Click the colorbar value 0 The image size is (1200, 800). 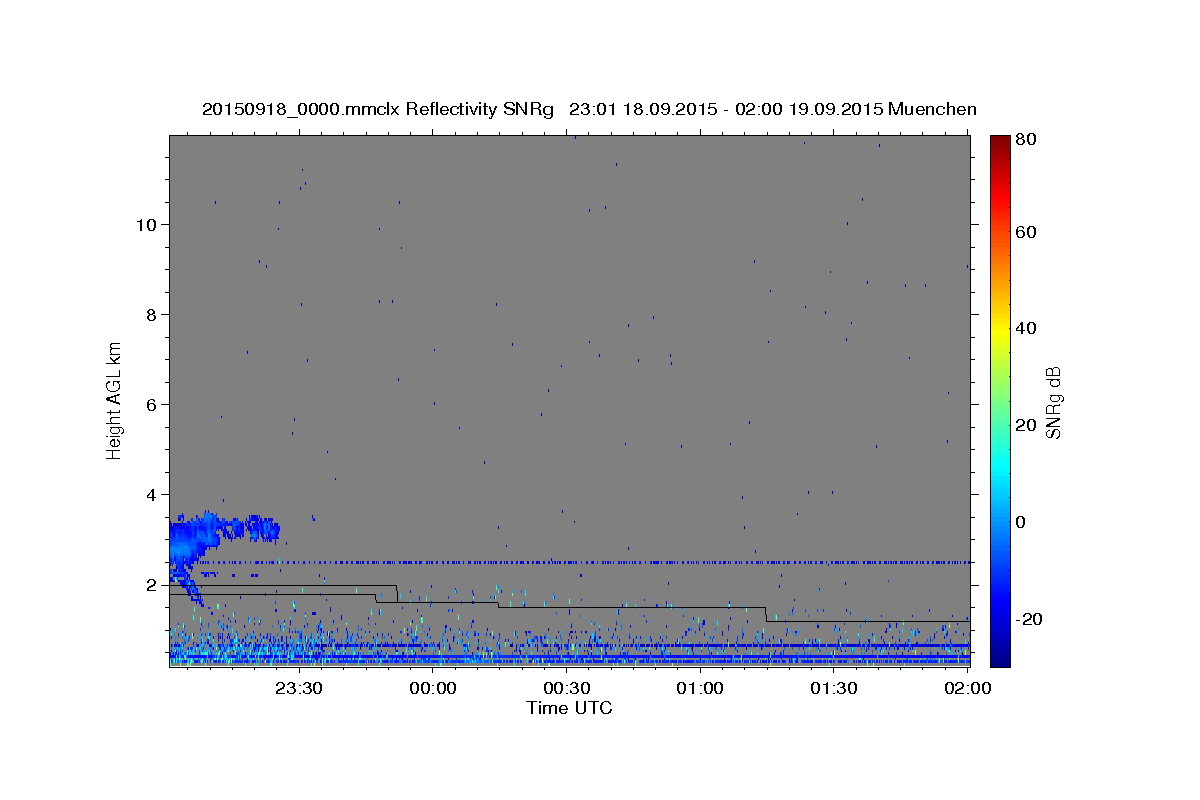[1021, 522]
